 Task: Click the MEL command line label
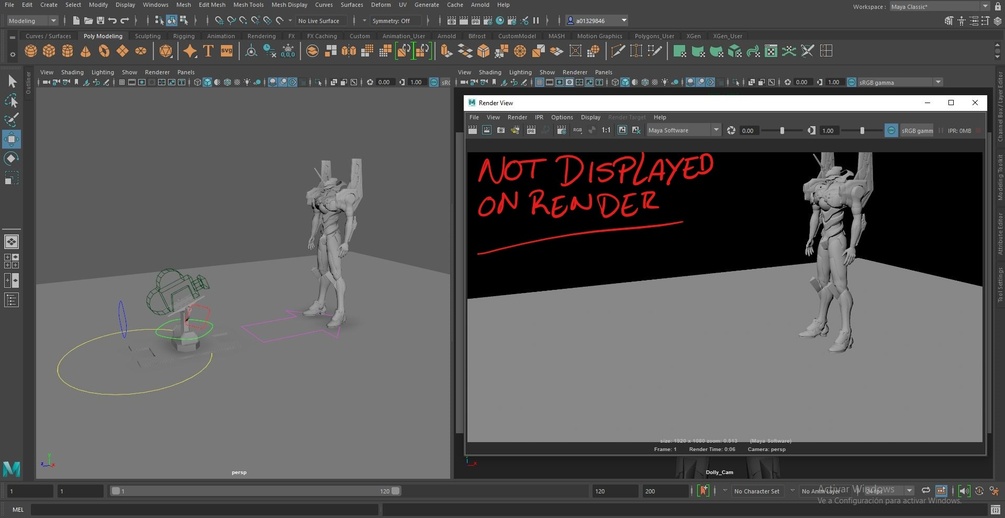click(18, 510)
